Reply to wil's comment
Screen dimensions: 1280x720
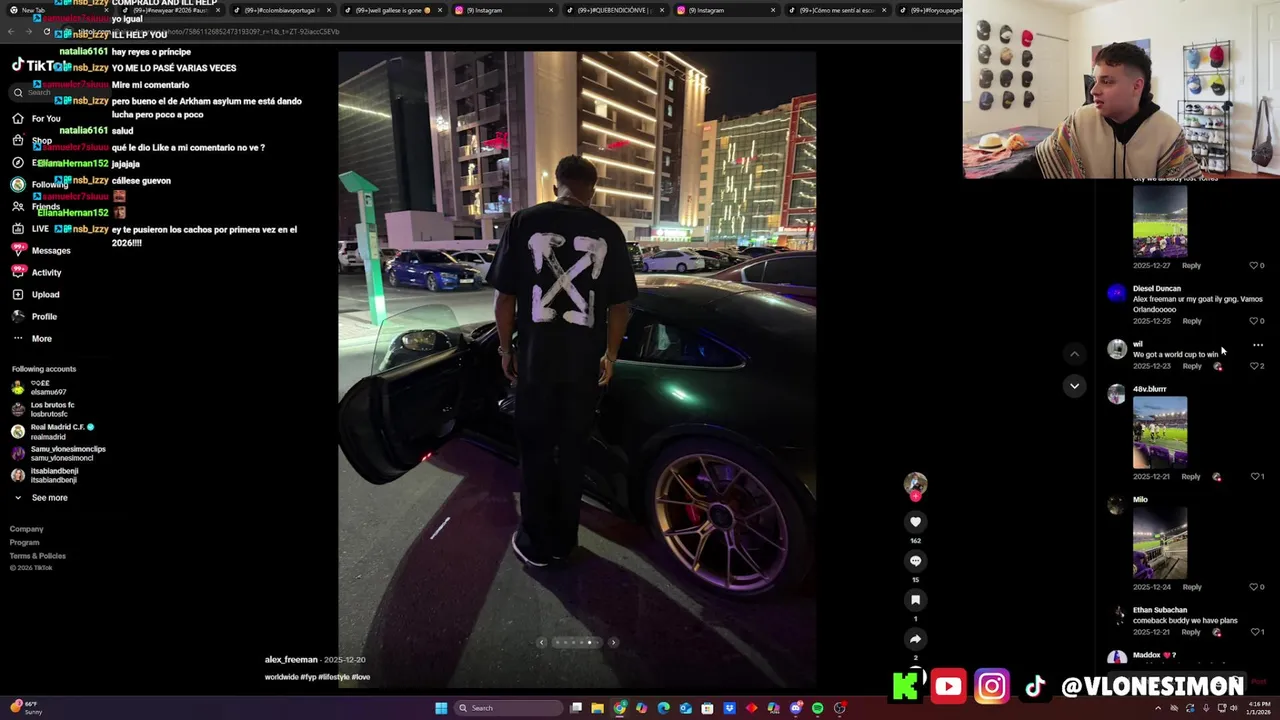tap(1192, 366)
